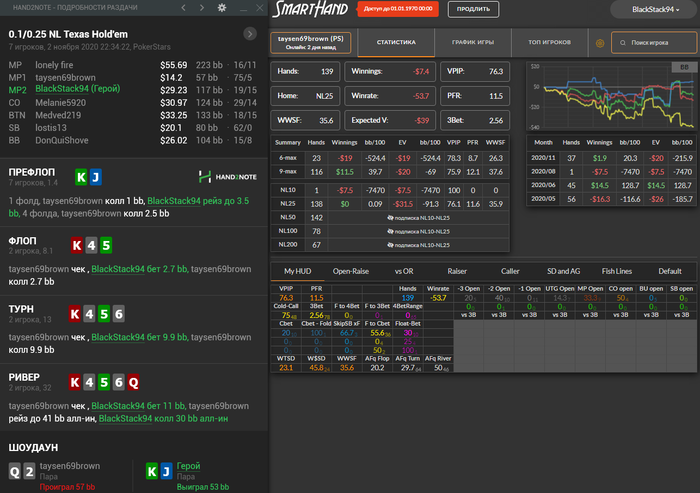
Task: Click the green K preflop card
Action: [81, 177]
